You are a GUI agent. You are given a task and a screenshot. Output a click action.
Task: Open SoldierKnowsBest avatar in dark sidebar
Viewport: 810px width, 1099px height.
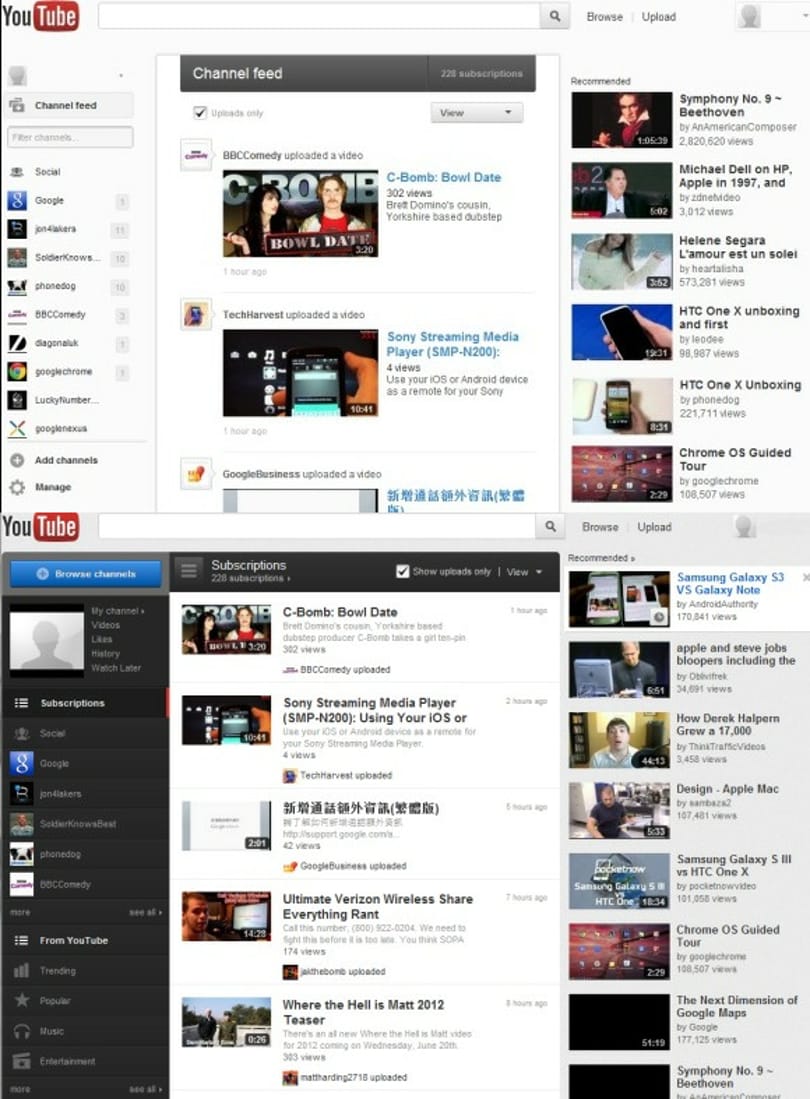(22, 824)
